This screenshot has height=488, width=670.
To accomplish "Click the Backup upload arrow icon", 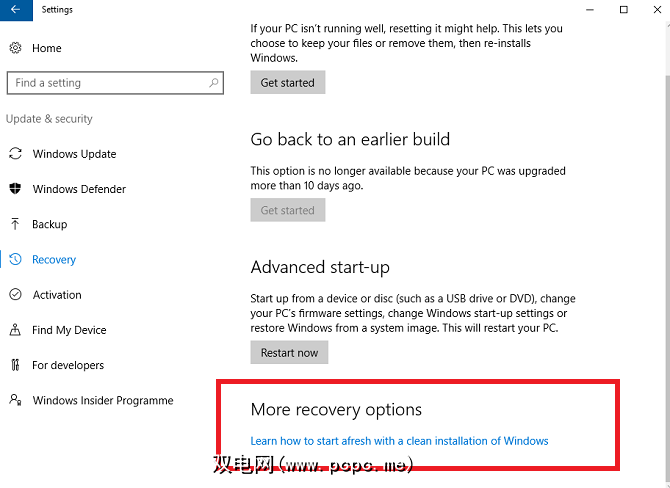I will tap(15, 224).
